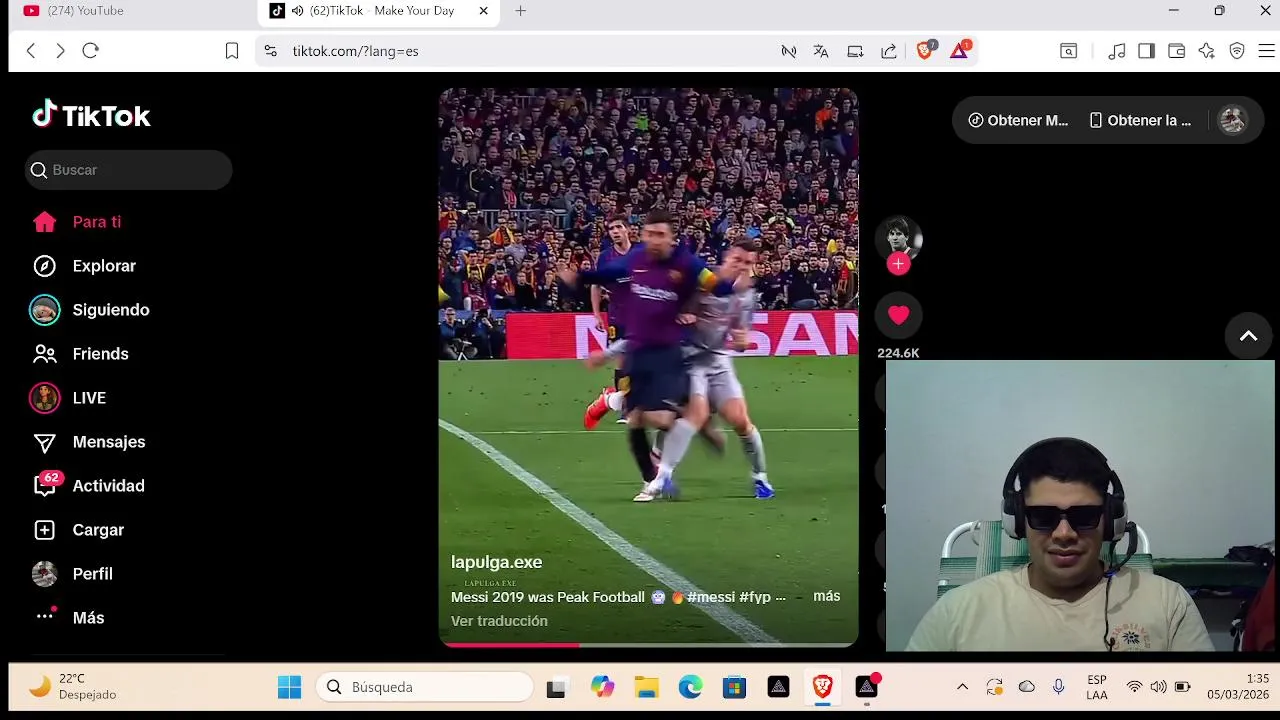Seek along the video progress bar
The image size is (1280, 720).
click(648, 645)
